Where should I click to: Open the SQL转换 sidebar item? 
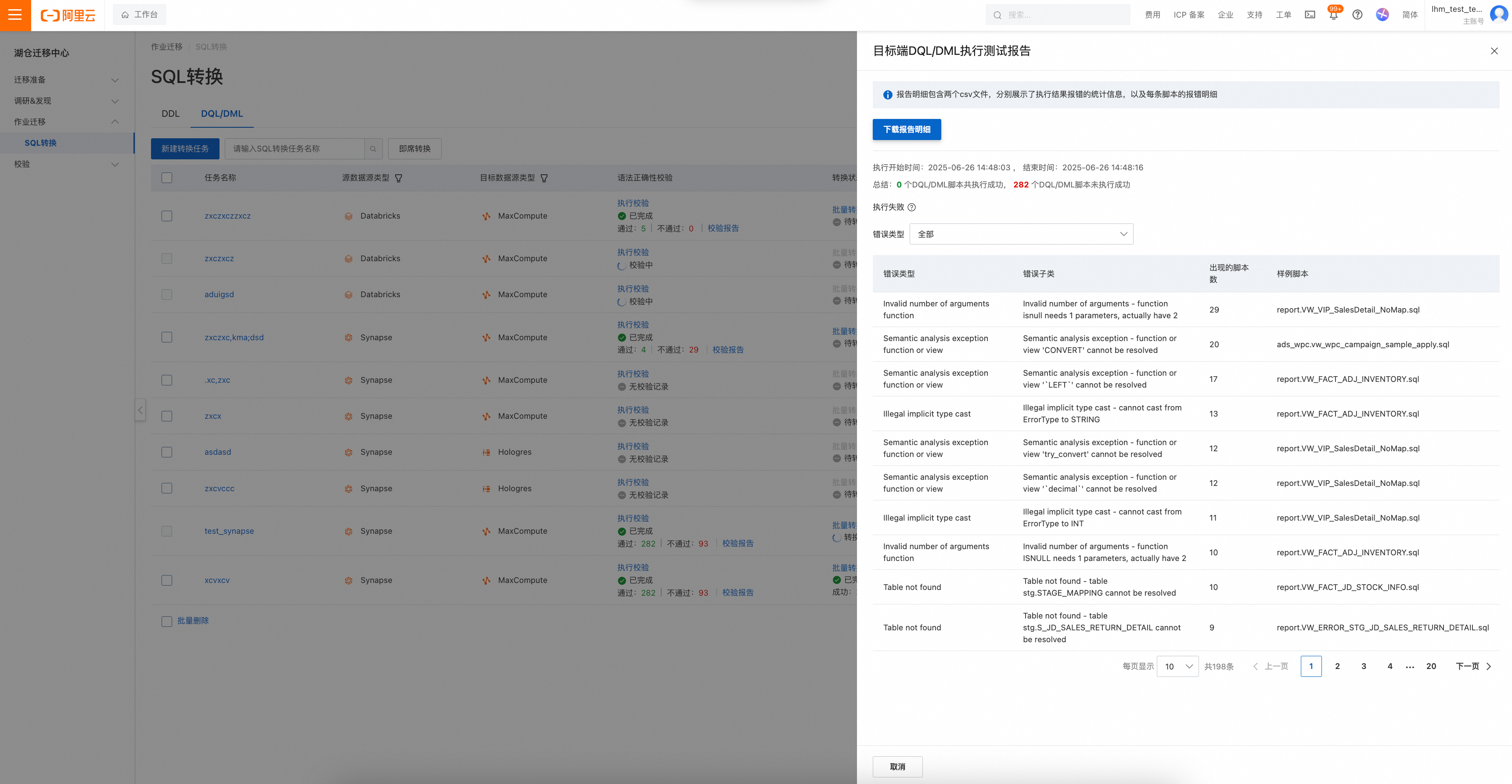[x=67, y=143]
